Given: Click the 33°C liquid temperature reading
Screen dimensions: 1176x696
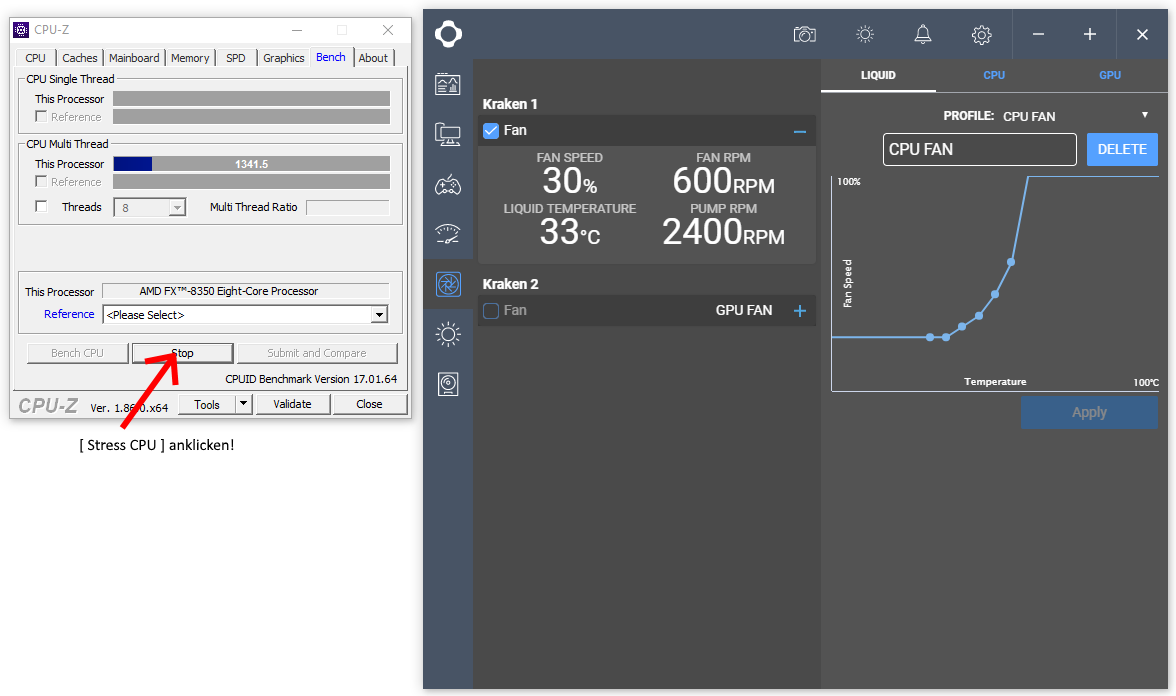Looking at the screenshot, I should coord(570,232).
